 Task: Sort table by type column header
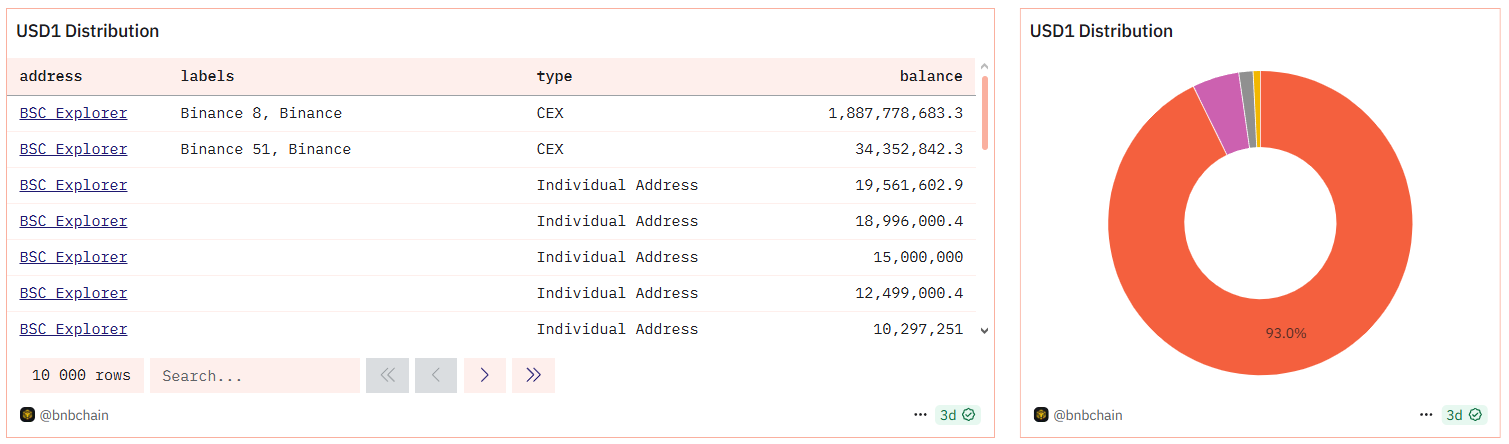click(x=554, y=76)
